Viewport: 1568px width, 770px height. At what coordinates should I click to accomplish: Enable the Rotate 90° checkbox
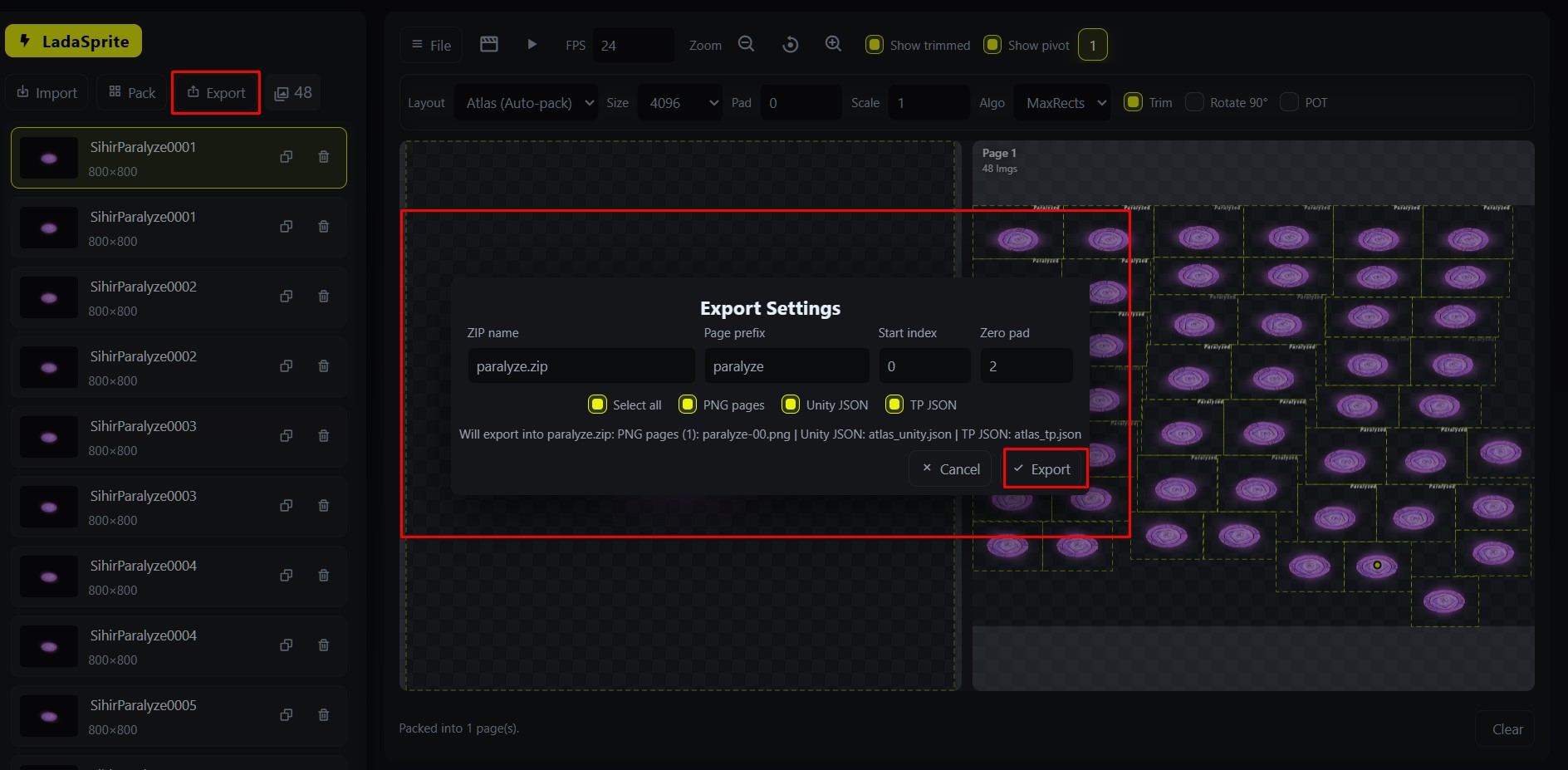tap(1194, 101)
